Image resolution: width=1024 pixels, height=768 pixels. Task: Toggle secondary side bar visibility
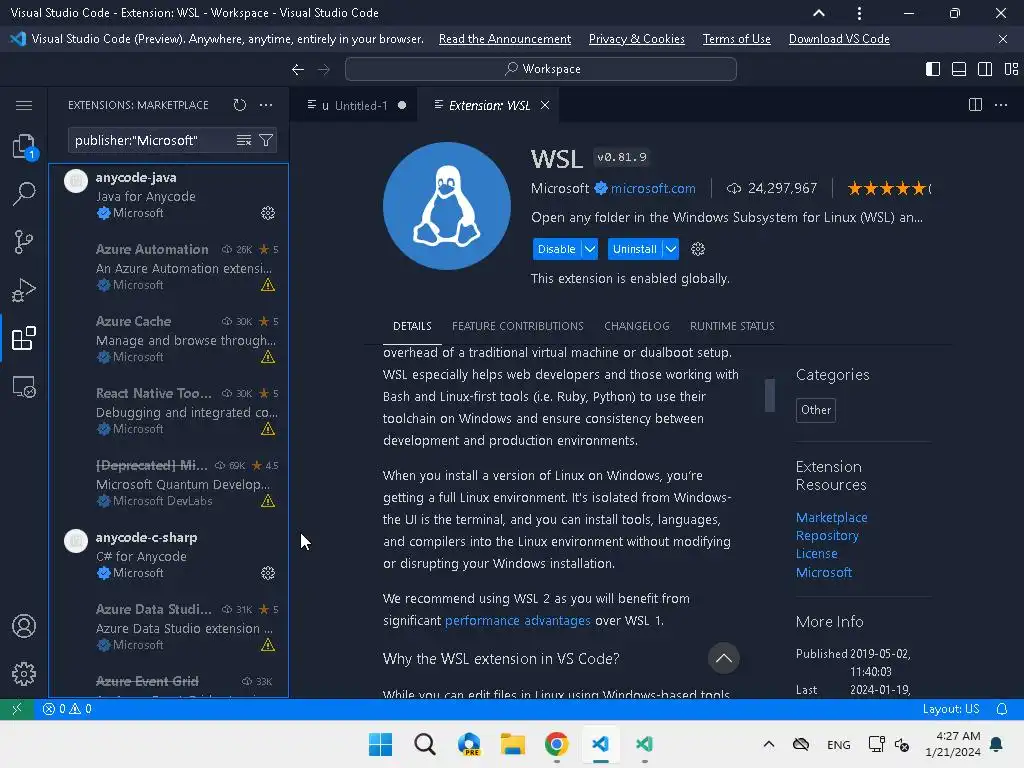985,69
